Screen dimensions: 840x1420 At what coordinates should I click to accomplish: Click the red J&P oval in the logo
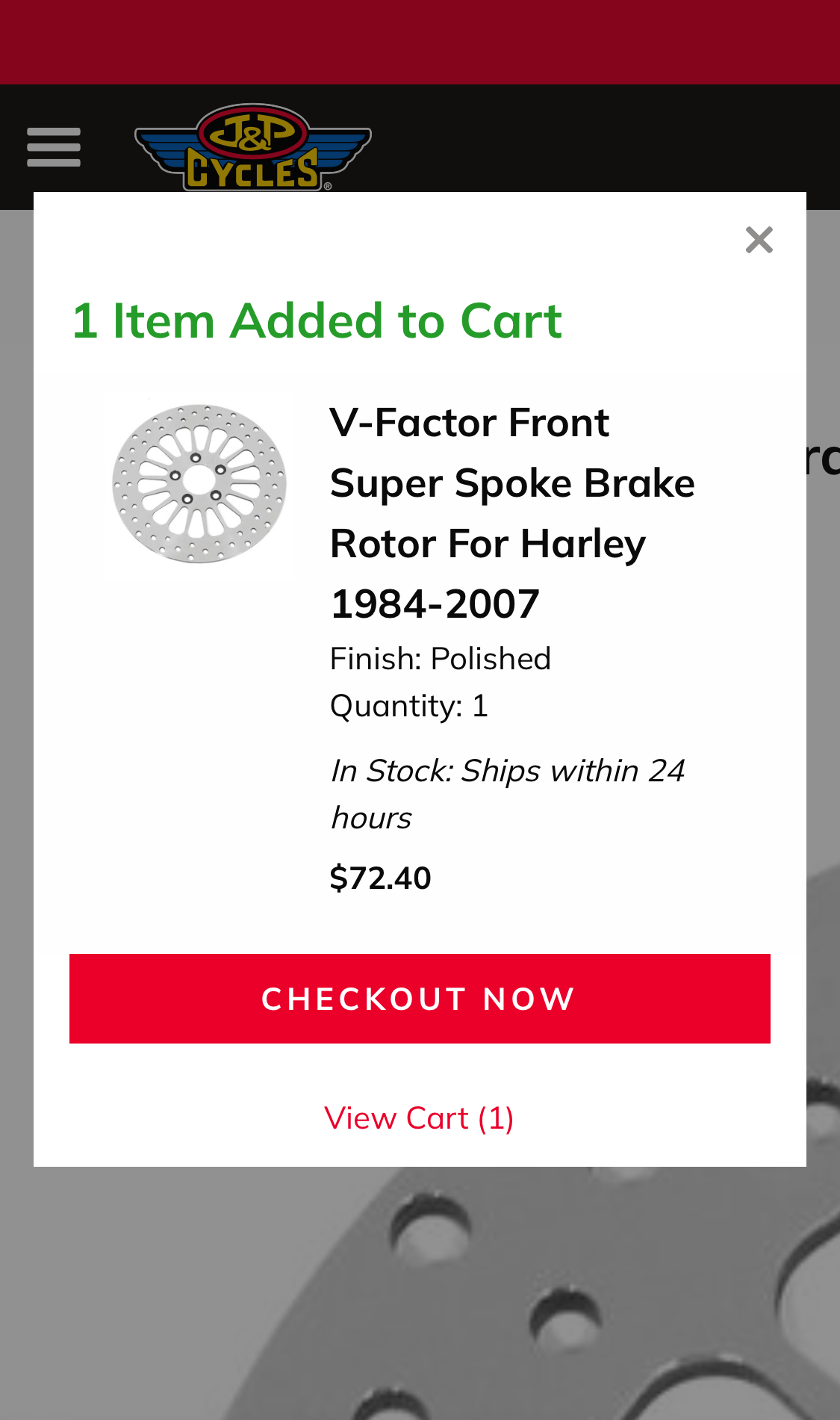coord(252,131)
